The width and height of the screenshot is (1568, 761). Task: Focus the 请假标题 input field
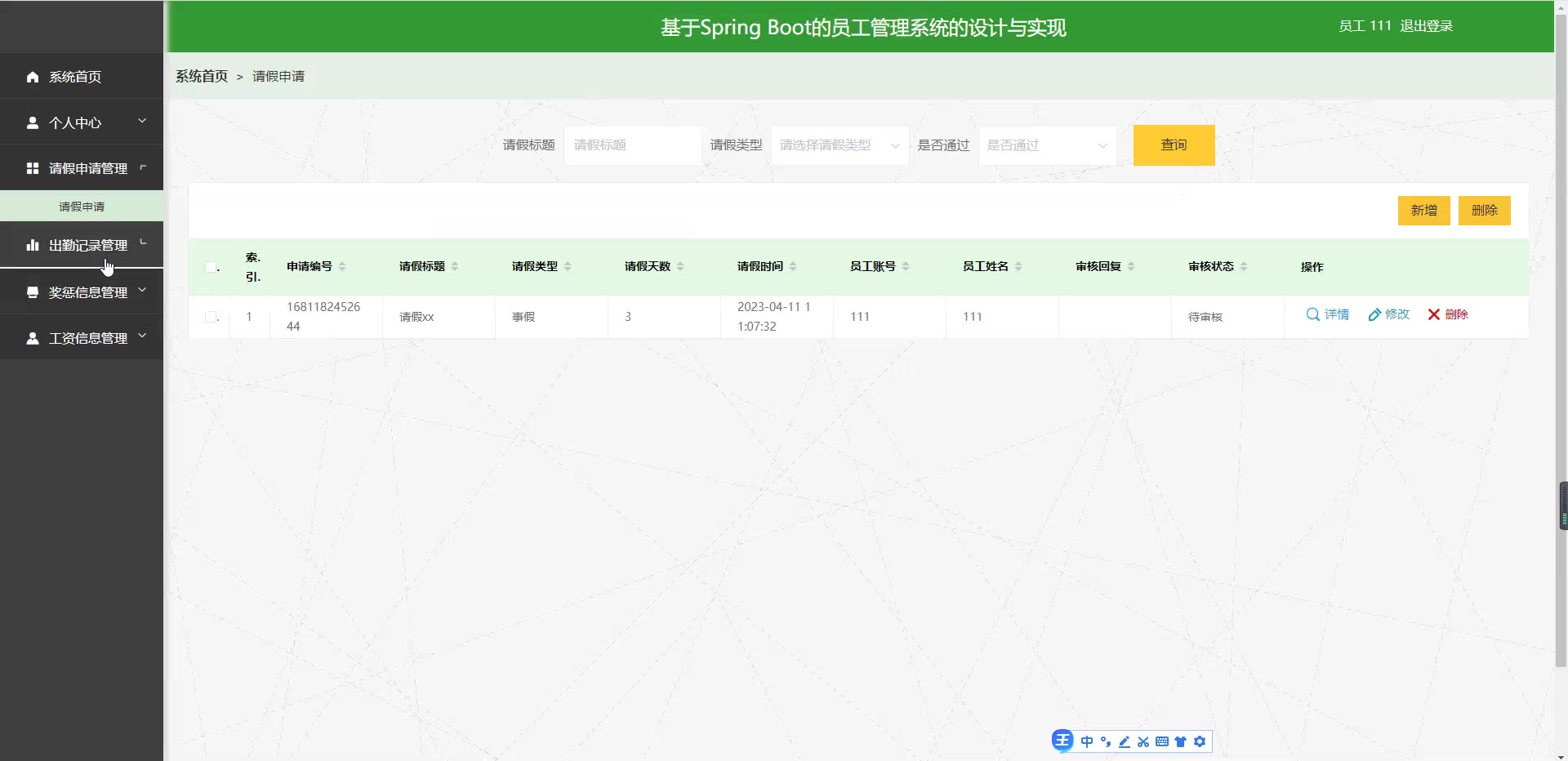point(632,145)
